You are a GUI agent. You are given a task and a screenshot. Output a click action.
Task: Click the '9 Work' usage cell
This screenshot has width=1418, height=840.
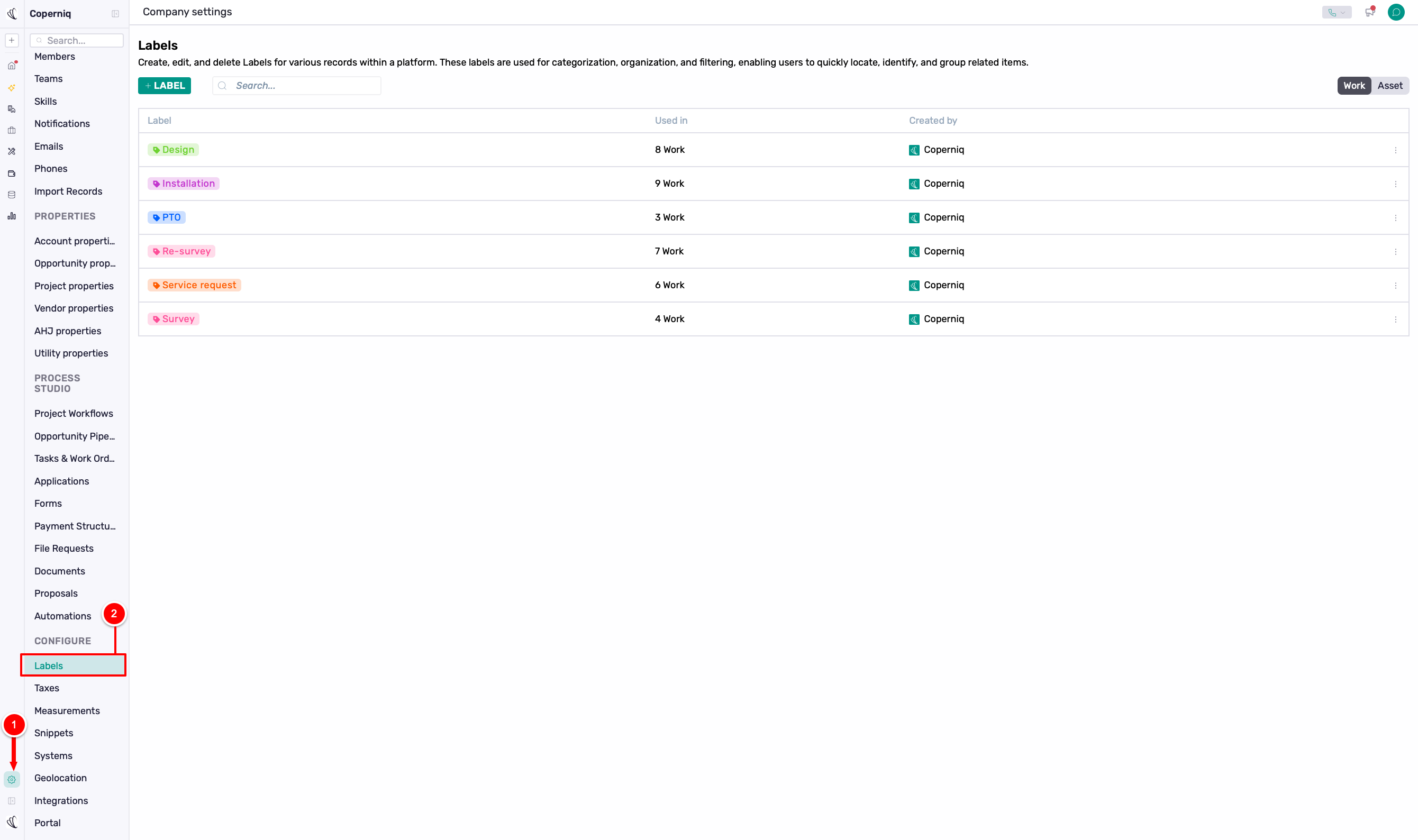[670, 184]
